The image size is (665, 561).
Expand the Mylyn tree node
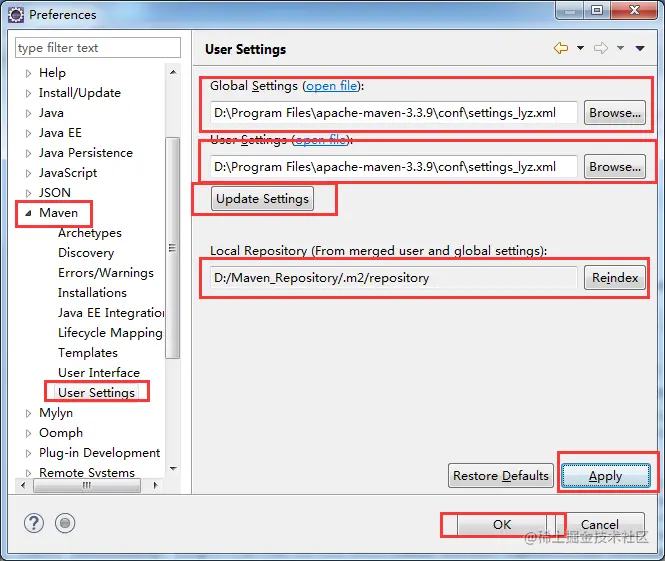click(x=28, y=413)
